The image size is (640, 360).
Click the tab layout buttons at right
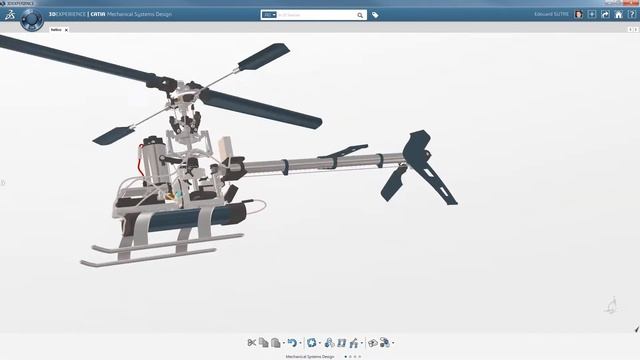click(633, 29)
